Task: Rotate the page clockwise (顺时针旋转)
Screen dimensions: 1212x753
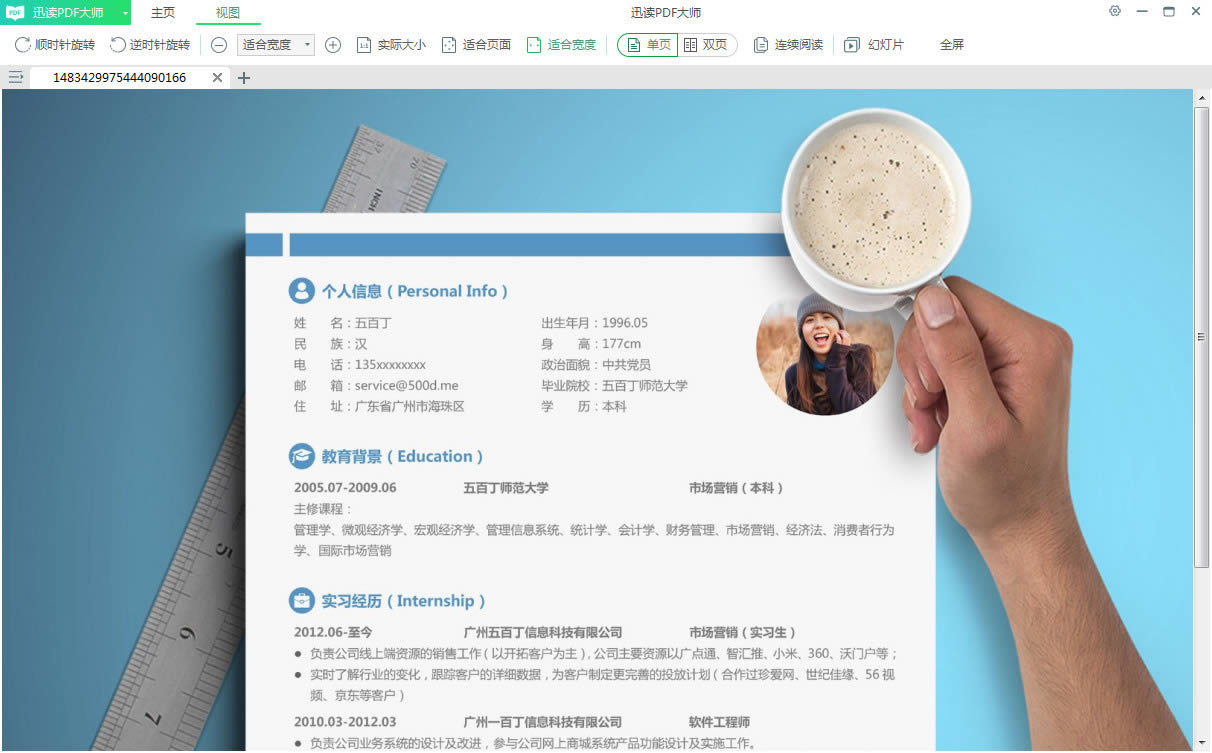Action: pyautogui.click(x=55, y=45)
